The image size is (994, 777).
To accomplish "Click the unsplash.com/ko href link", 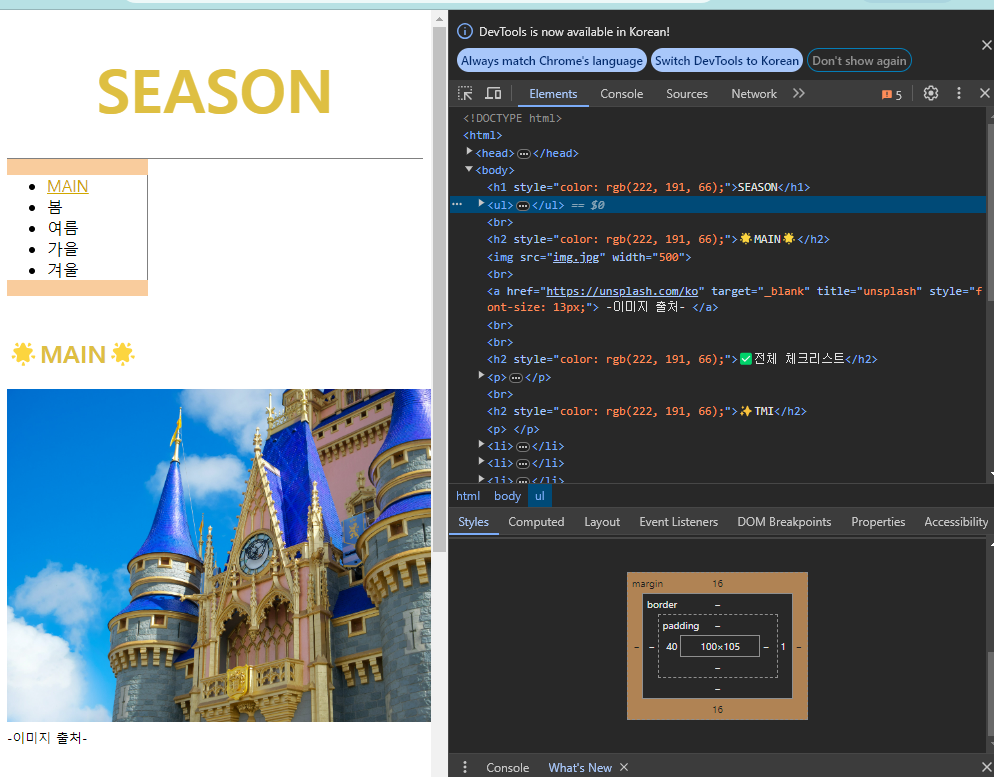I will point(622,292).
